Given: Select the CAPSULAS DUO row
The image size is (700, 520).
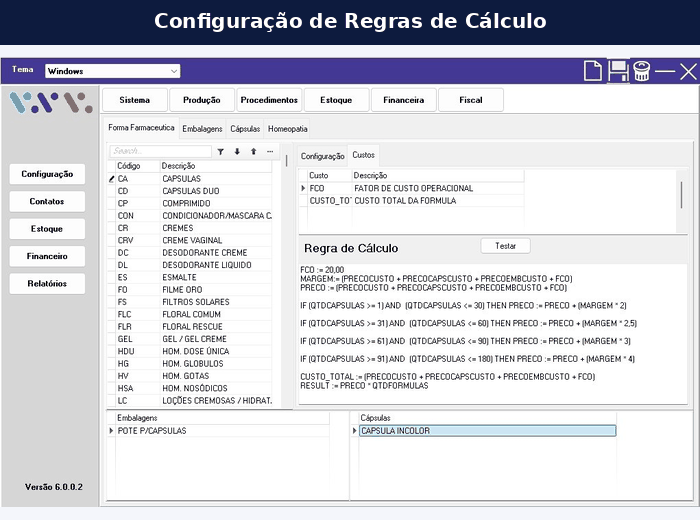Looking at the screenshot, I should tap(190, 191).
